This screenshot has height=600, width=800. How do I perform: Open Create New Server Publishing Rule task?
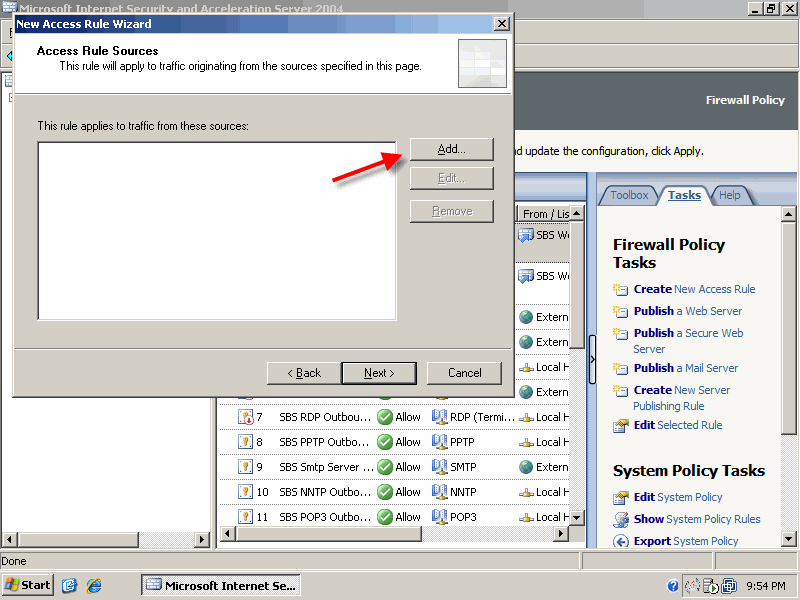[682, 398]
